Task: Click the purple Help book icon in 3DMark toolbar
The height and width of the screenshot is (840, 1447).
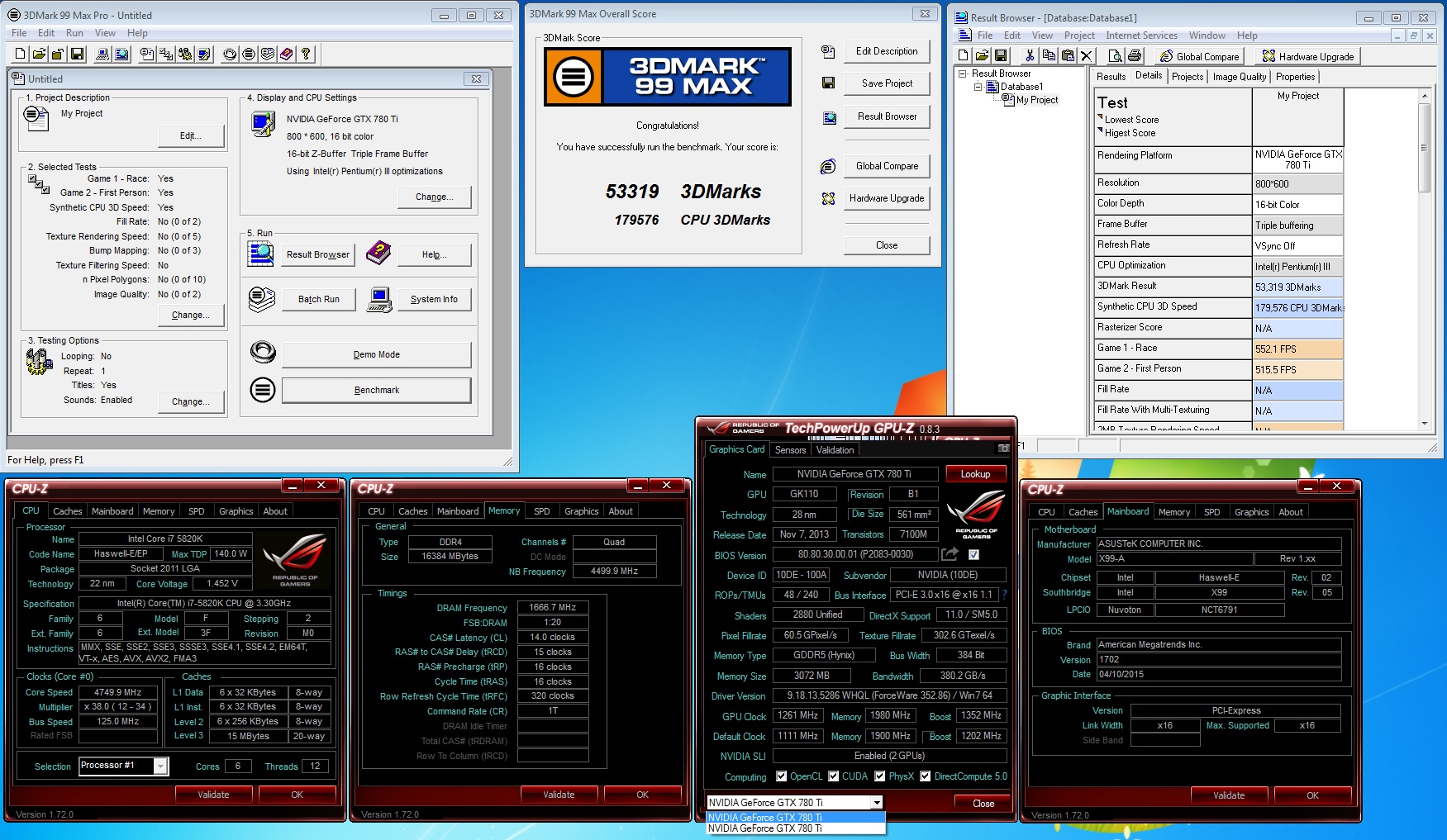Action: (286, 54)
